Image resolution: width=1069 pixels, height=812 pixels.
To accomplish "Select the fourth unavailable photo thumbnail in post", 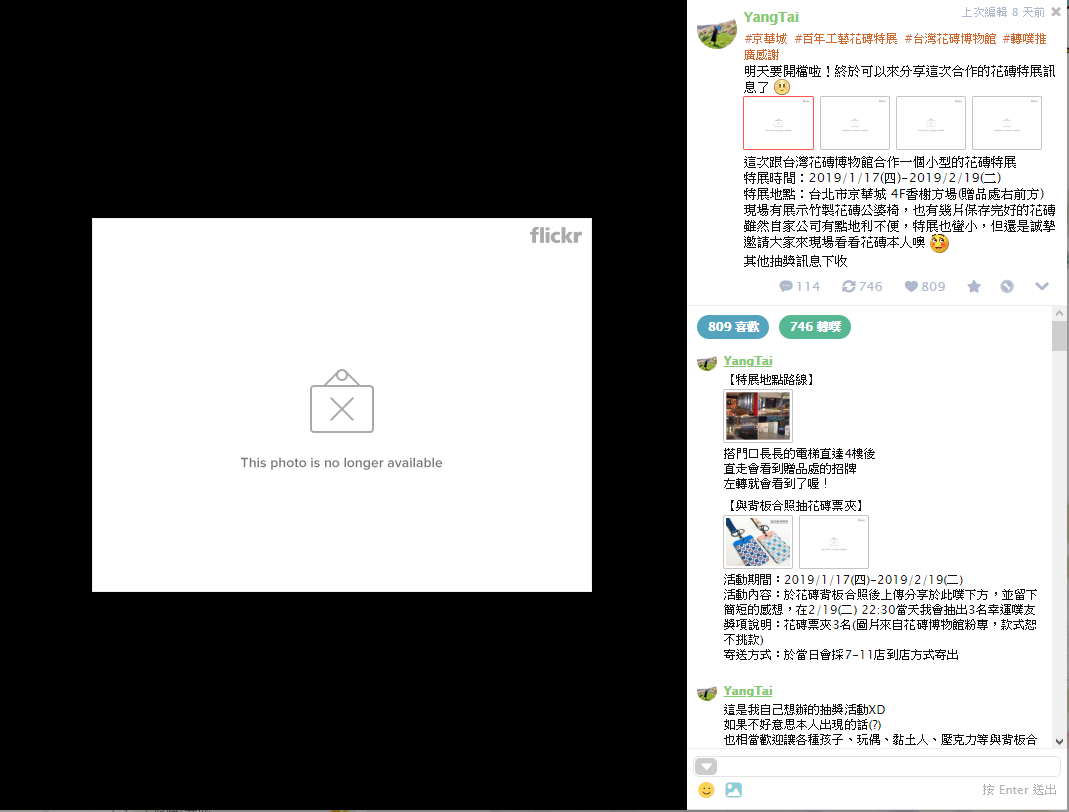I will tap(1007, 123).
